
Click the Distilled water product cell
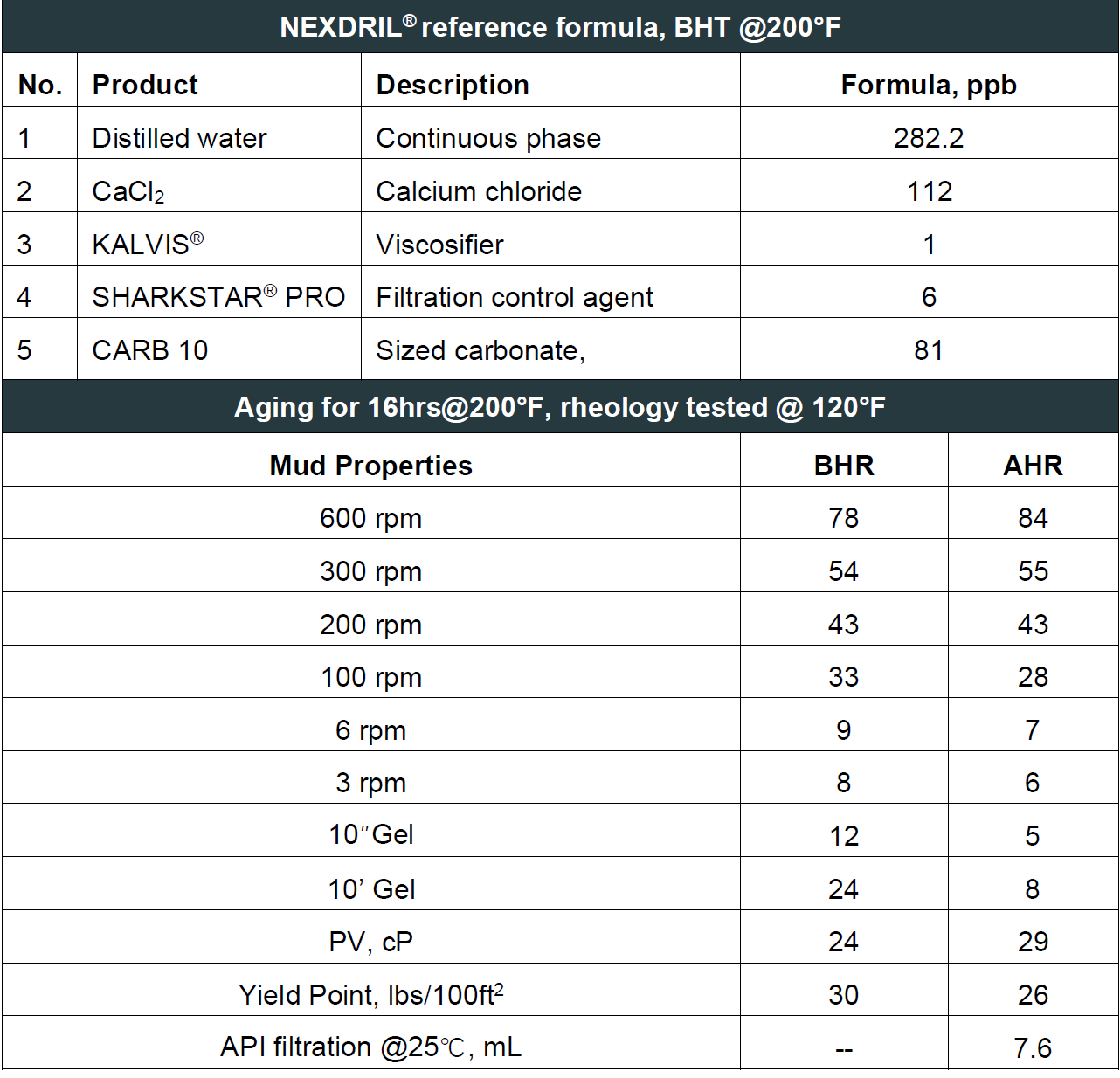[x=179, y=138]
